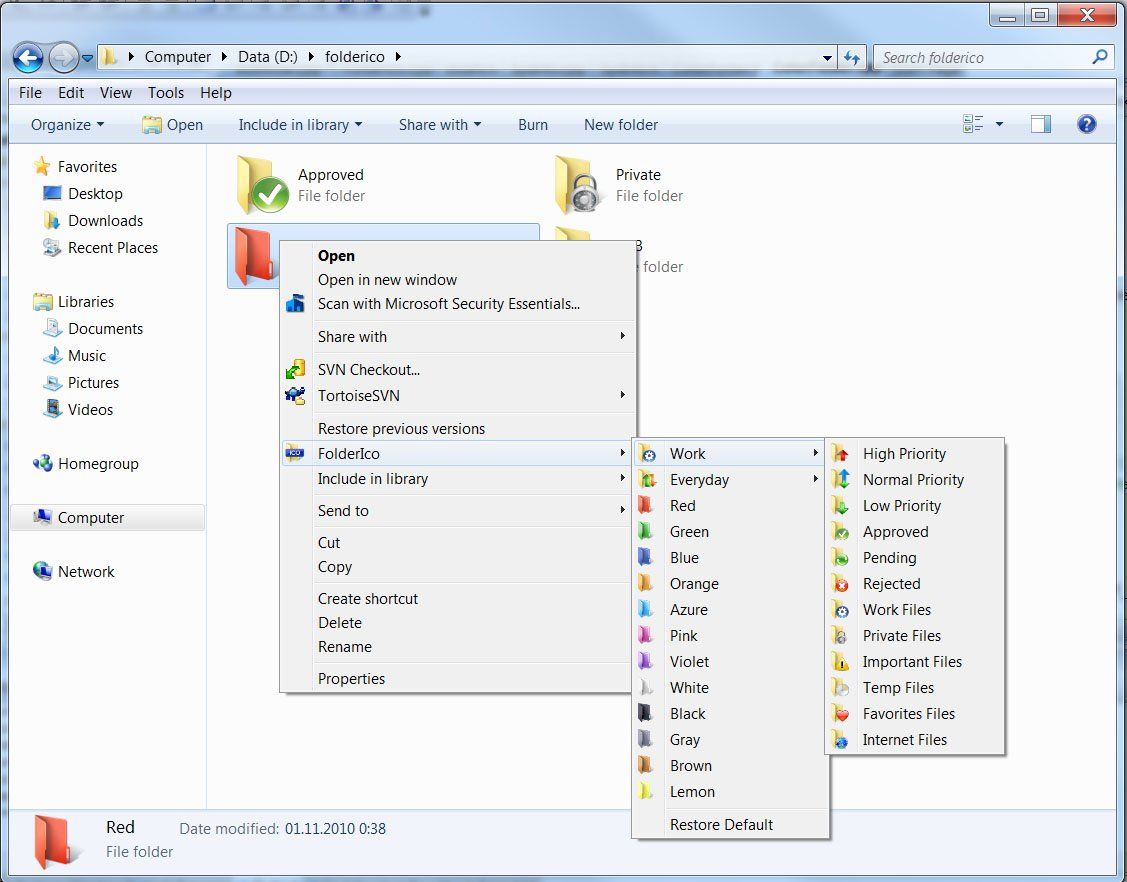1127x882 pixels.
Task: Select the Internet Files folder icon
Action: (x=904, y=739)
